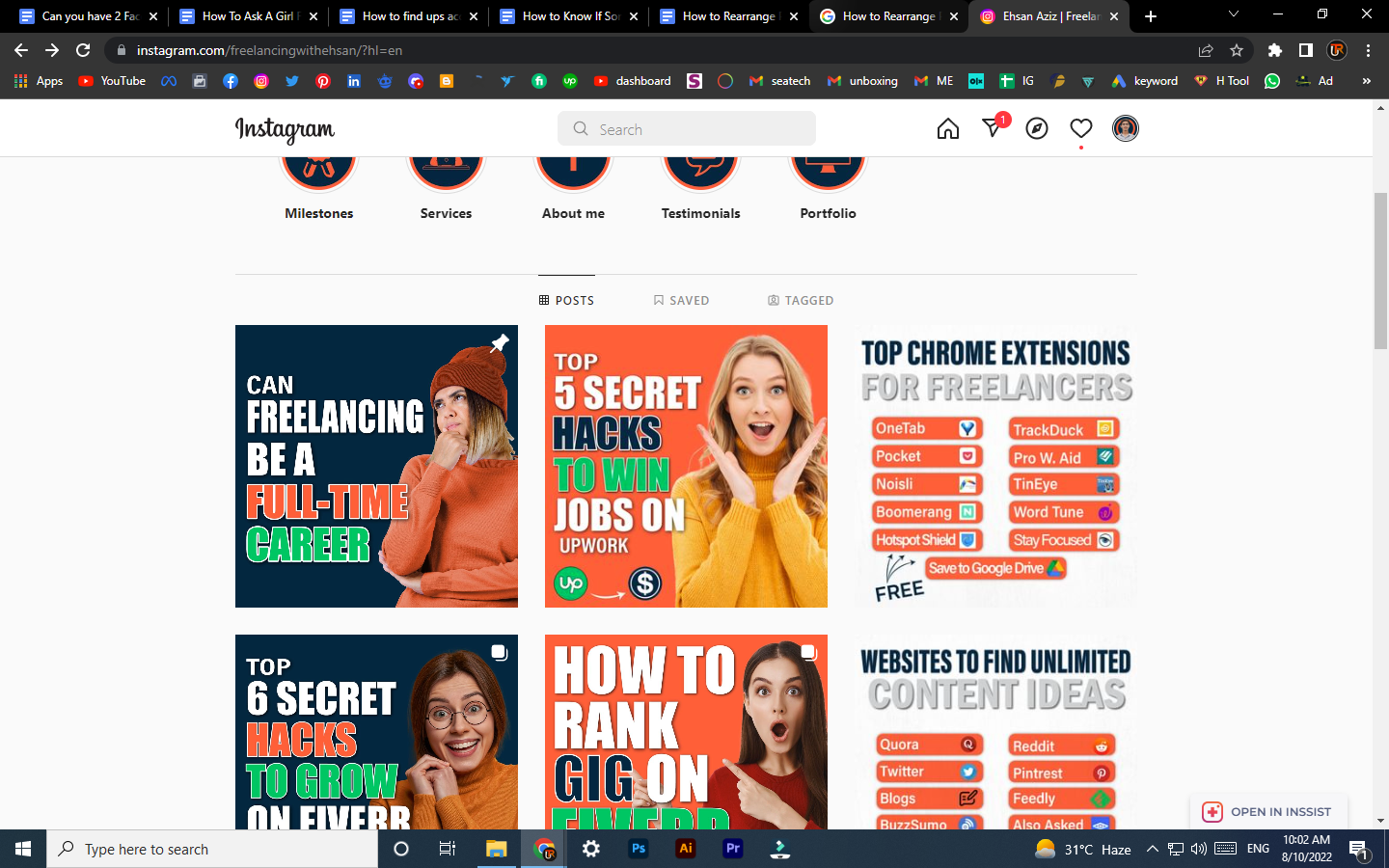This screenshot has width=1389, height=868.
Task: Open the 'Websites to Find Unlimited Content Ideas' post
Action: pos(995,732)
